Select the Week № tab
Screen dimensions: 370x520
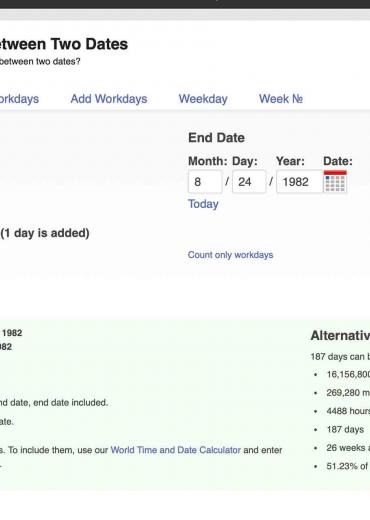click(281, 99)
